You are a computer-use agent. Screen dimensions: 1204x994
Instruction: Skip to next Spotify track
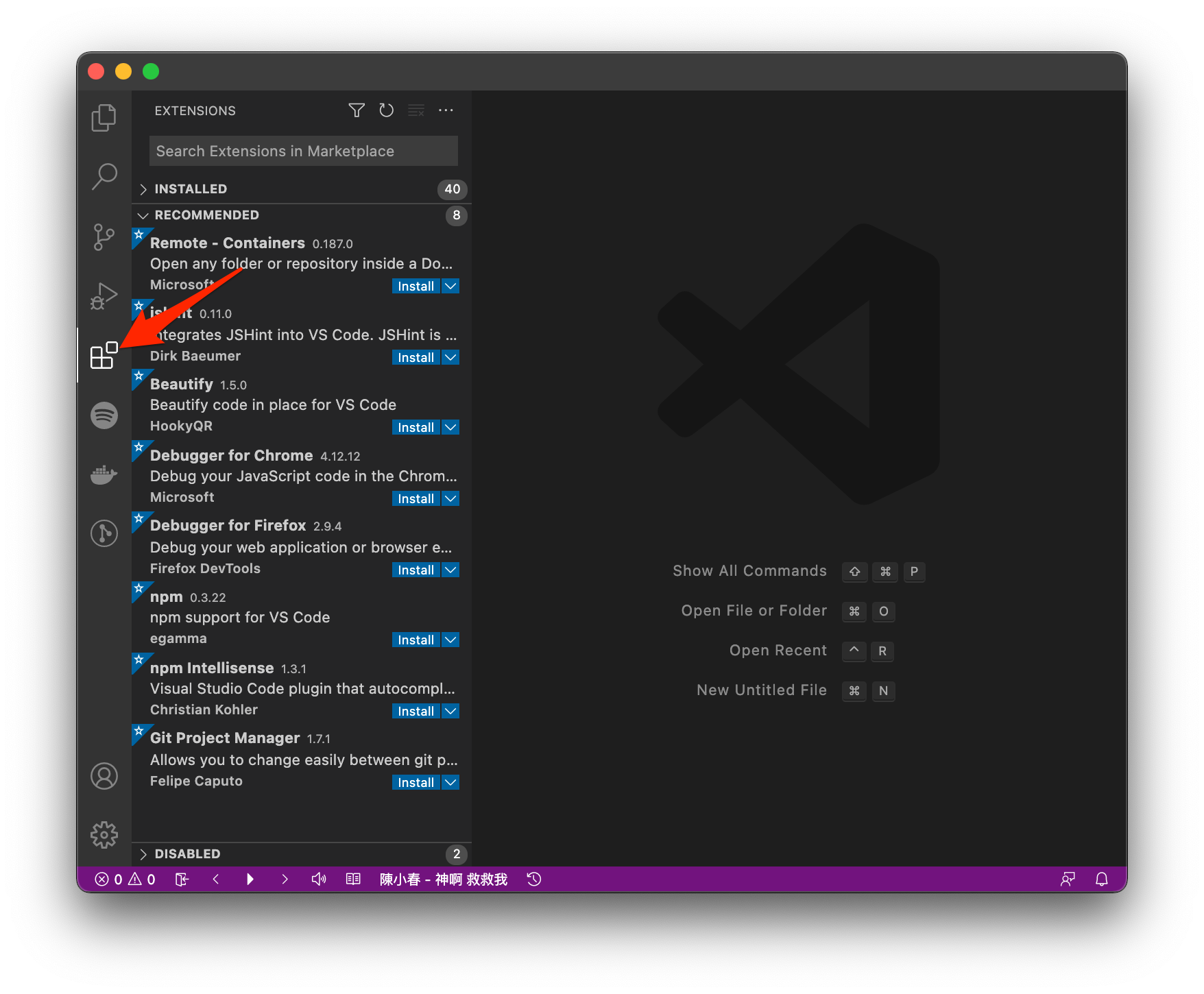click(285, 880)
